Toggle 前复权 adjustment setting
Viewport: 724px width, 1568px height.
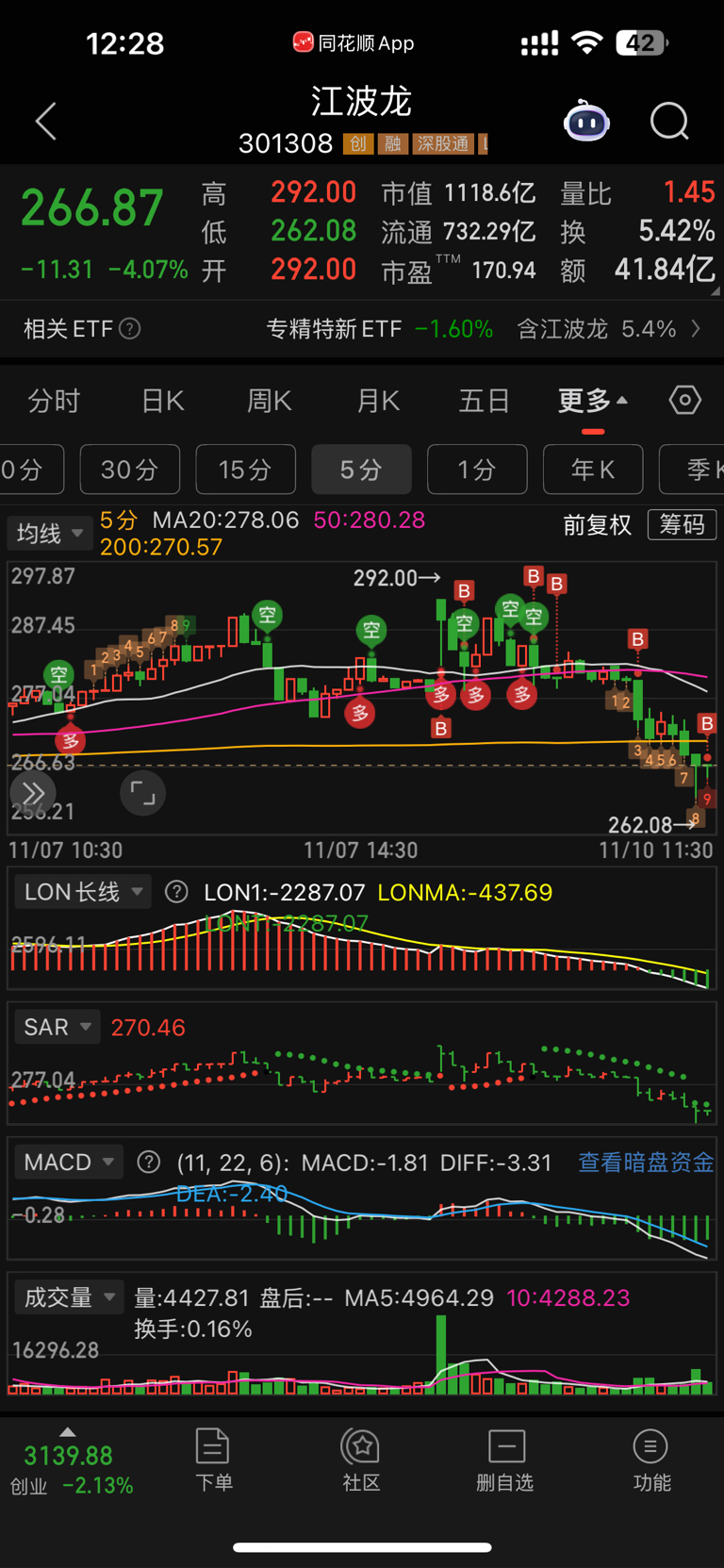(x=597, y=525)
